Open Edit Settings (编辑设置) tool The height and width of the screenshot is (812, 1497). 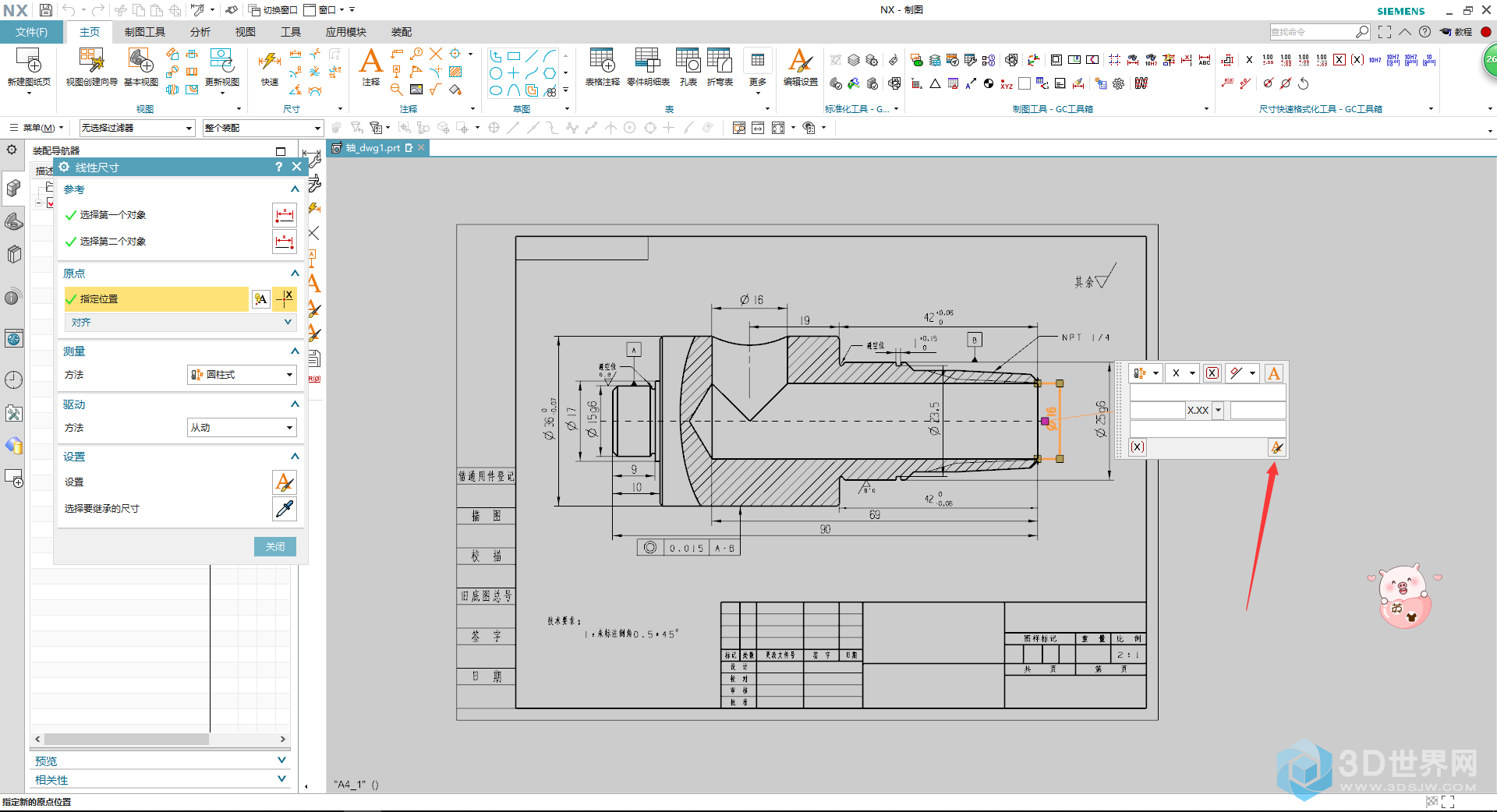point(801,61)
